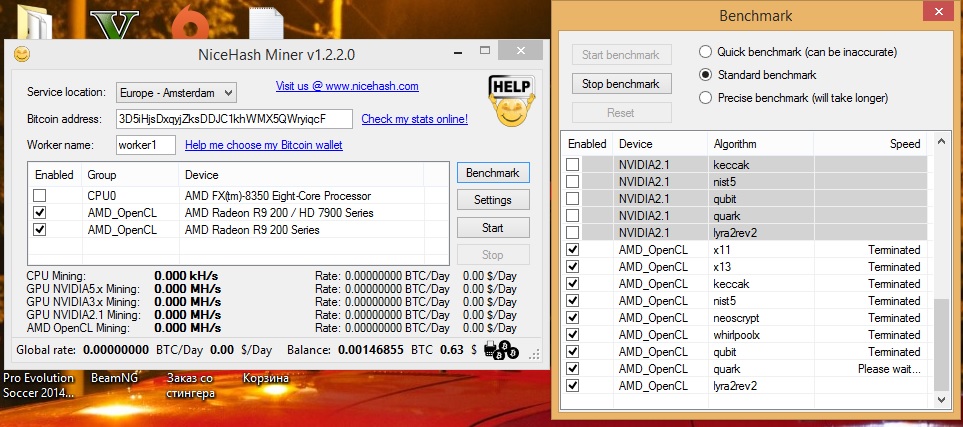The width and height of the screenshot is (963, 427).
Task: Click the Start benchmark button
Action: pos(622,55)
